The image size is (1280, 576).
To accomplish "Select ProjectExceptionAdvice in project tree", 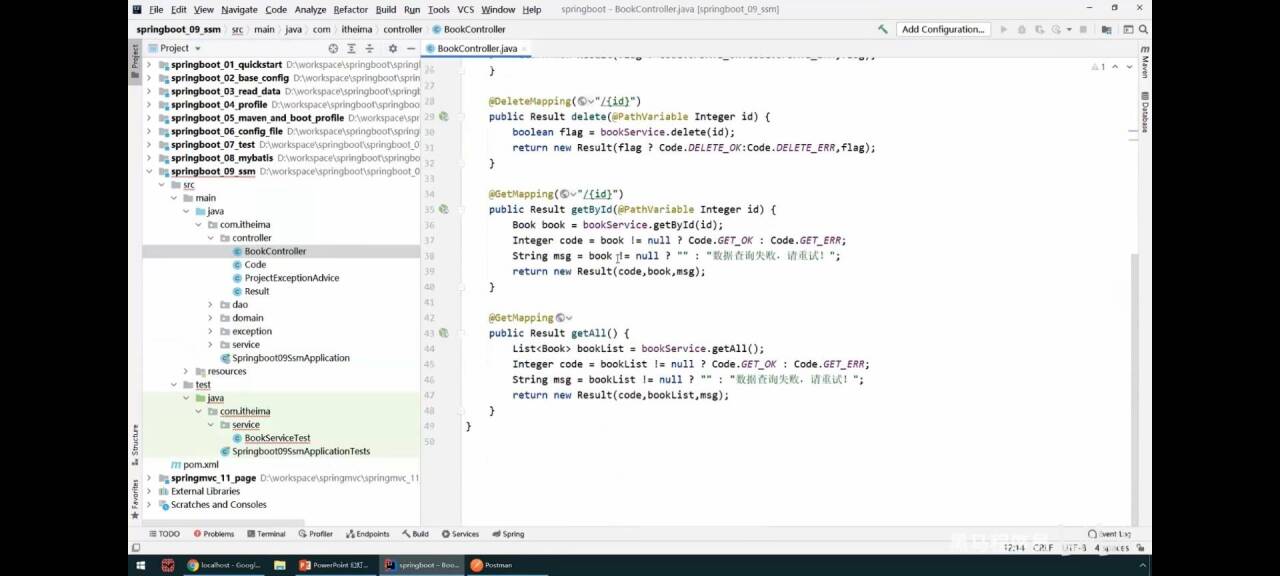I will coord(291,278).
